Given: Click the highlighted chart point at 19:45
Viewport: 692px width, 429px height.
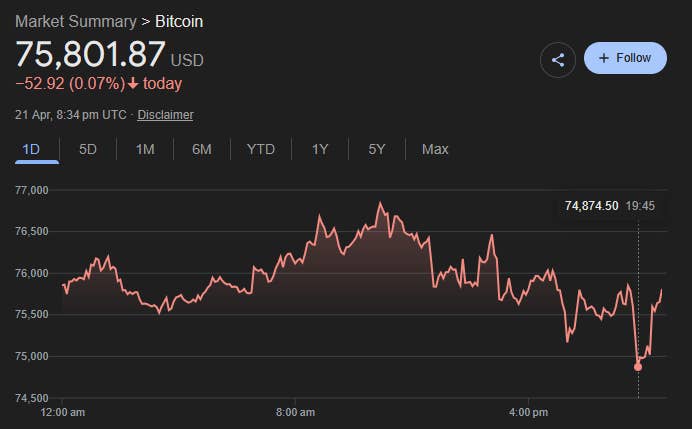Looking at the screenshot, I should (638, 367).
